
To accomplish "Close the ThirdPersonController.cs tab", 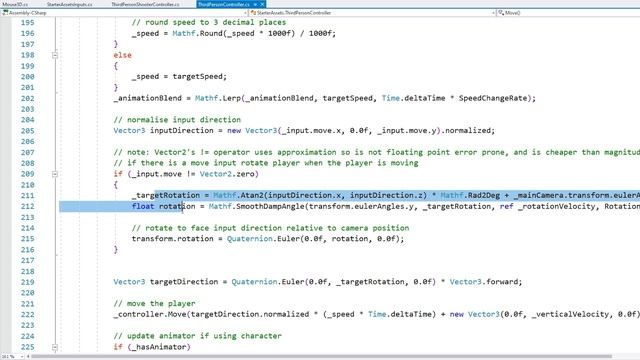I will (x=262, y=4).
